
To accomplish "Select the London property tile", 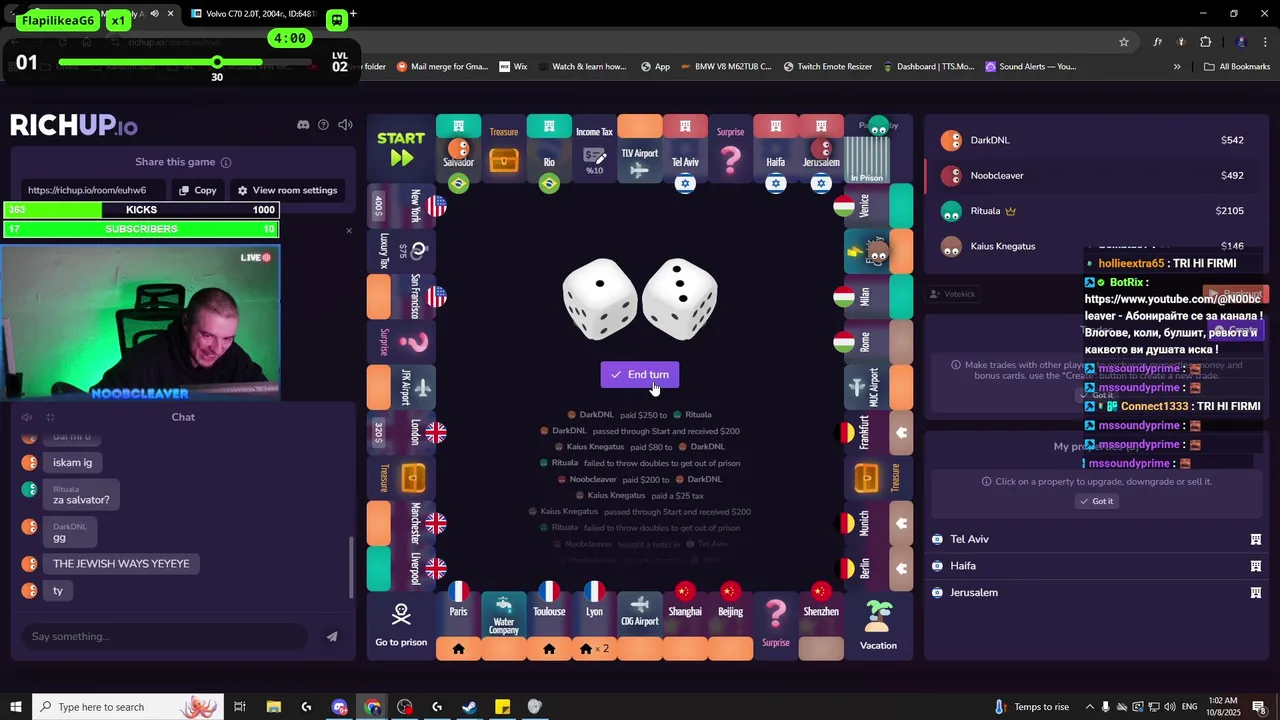I will (x=401, y=432).
